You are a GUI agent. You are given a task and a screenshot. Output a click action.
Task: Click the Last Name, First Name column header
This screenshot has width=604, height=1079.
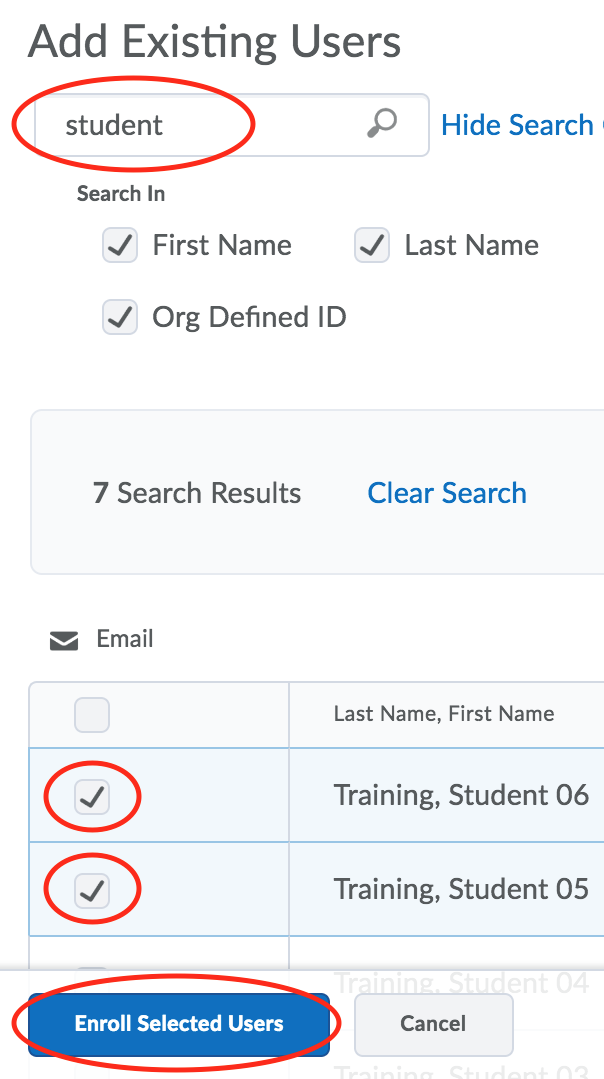coord(444,714)
